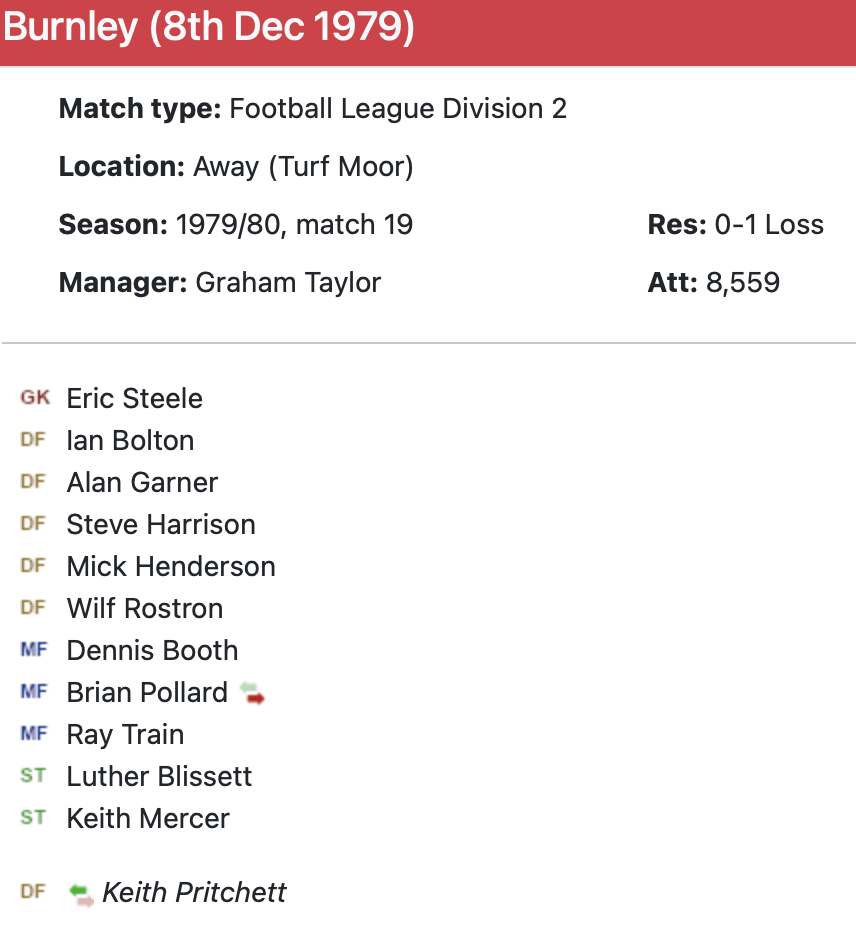Click DF badge next to Keith Pritchett
The width and height of the screenshot is (856, 944).
tap(33, 892)
